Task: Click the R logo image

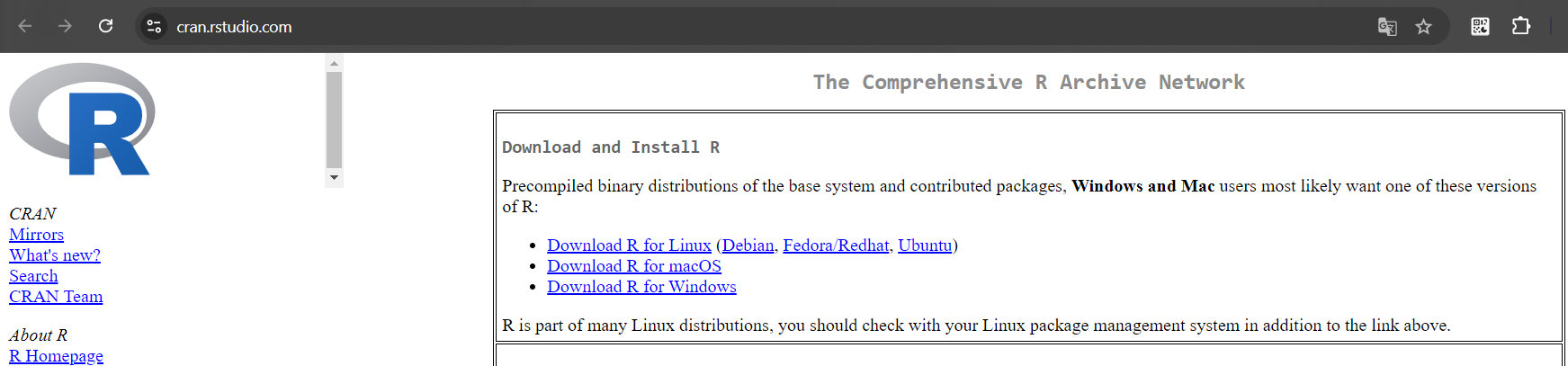Action: 82,119
